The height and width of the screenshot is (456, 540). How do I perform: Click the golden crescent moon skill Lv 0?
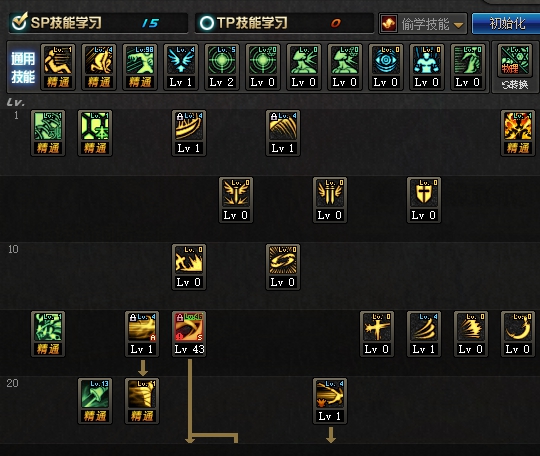point(518,334)
